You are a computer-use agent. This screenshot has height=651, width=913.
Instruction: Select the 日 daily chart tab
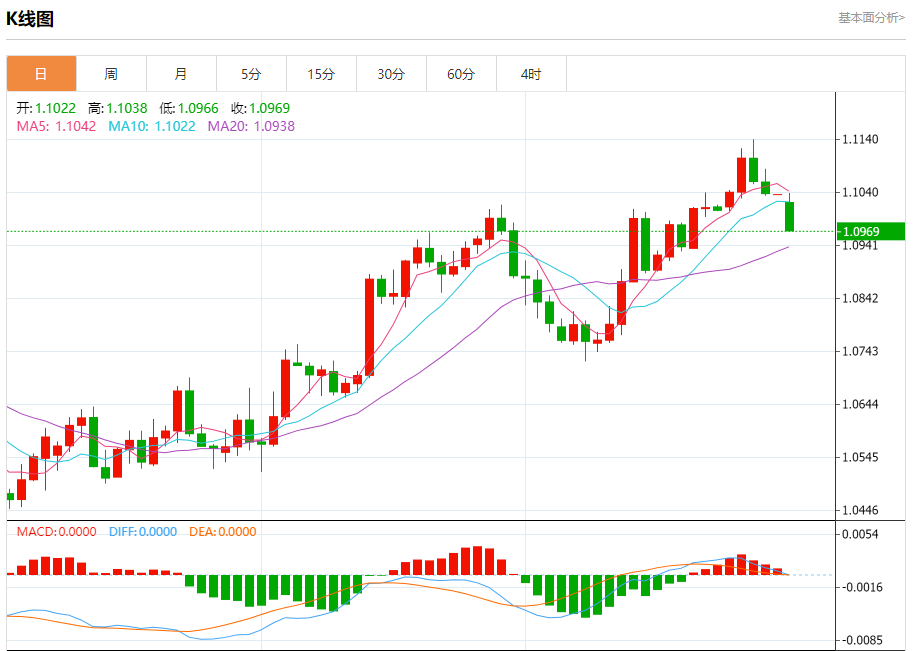click(41, 74)
